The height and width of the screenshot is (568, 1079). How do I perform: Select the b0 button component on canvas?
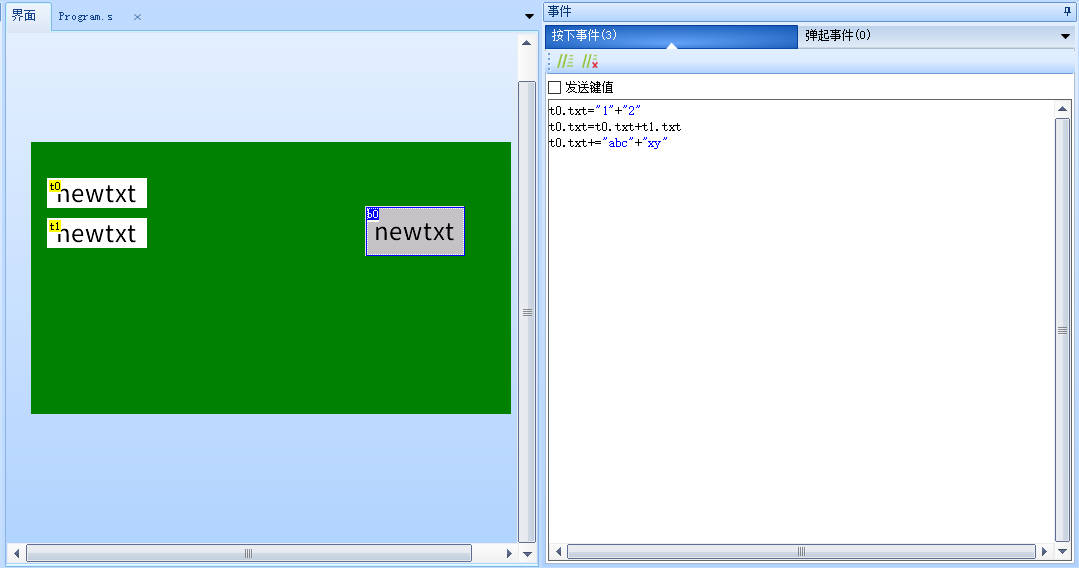pos(415,232)
